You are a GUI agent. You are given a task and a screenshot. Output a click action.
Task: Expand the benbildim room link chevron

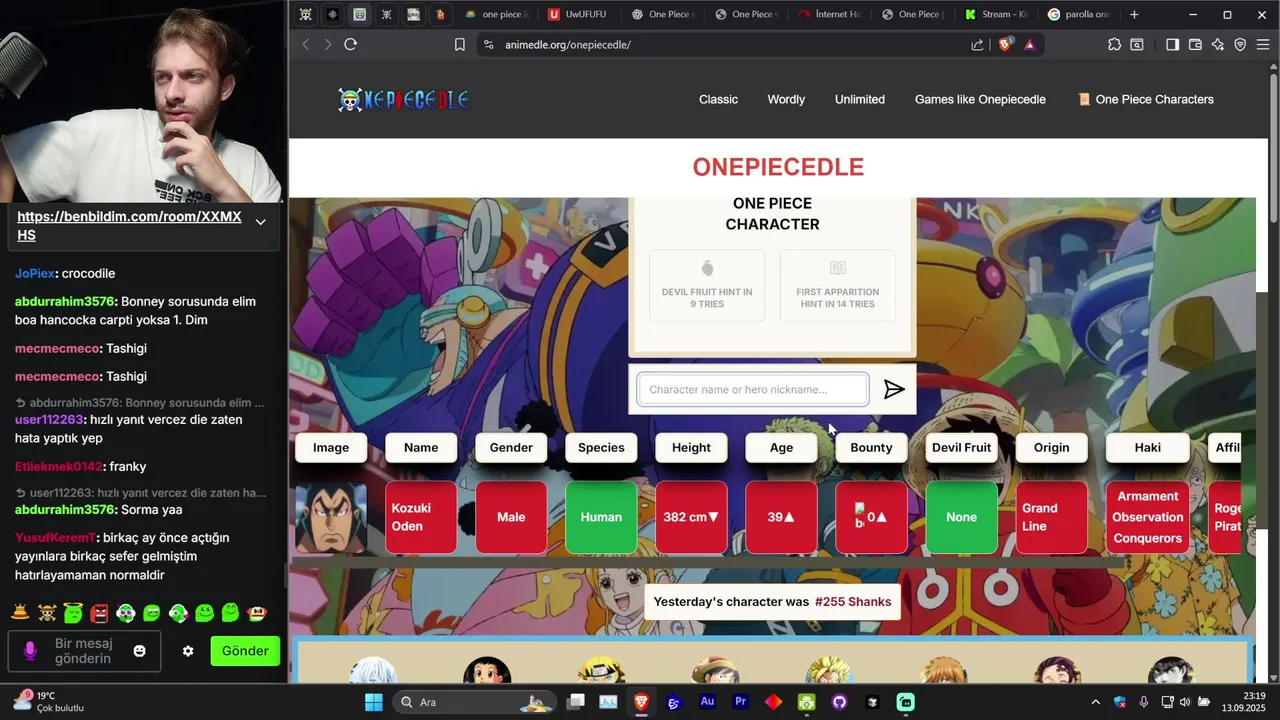click(260, 222)
